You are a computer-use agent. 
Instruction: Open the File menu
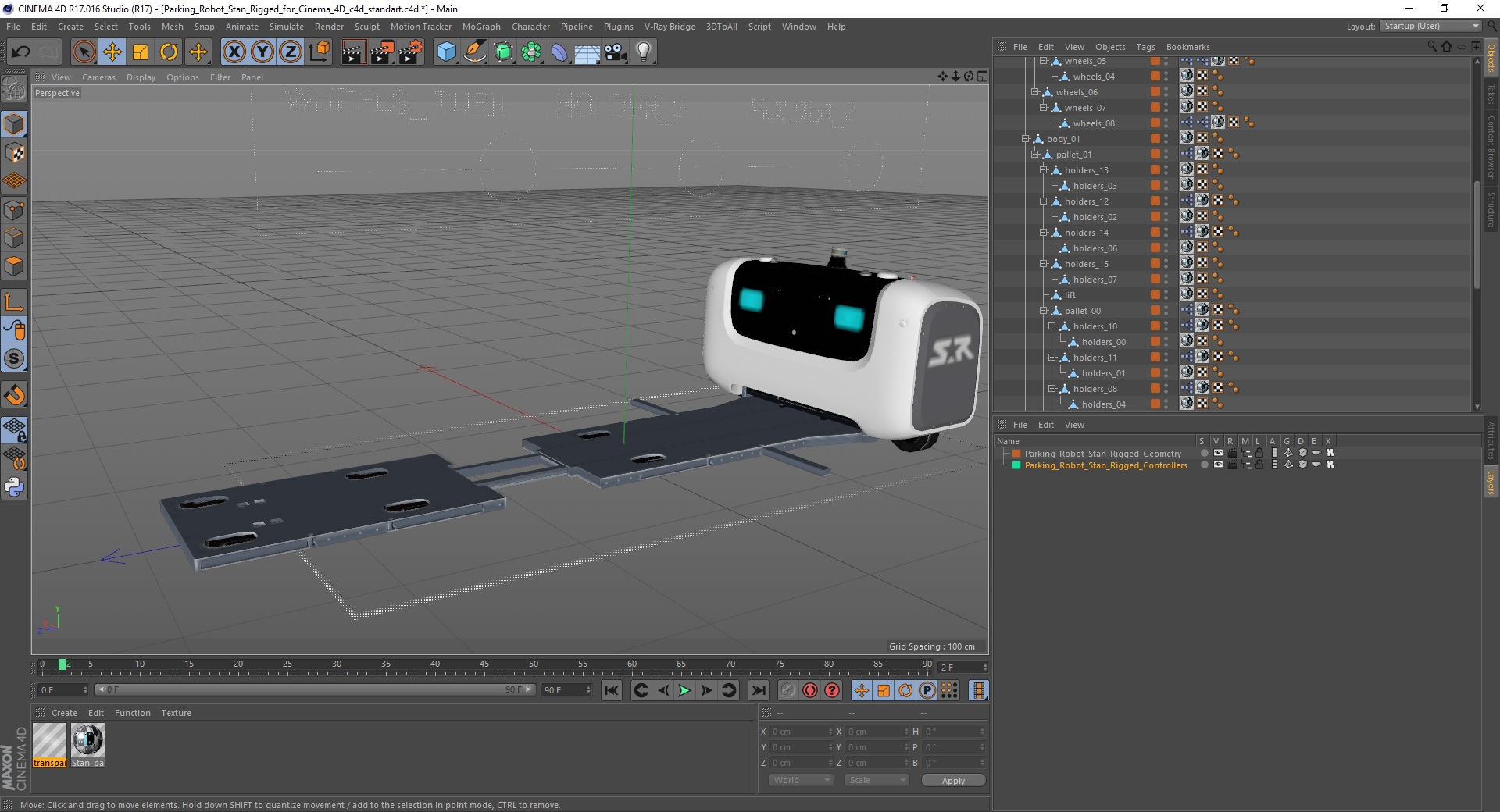(x=13, y=27)
